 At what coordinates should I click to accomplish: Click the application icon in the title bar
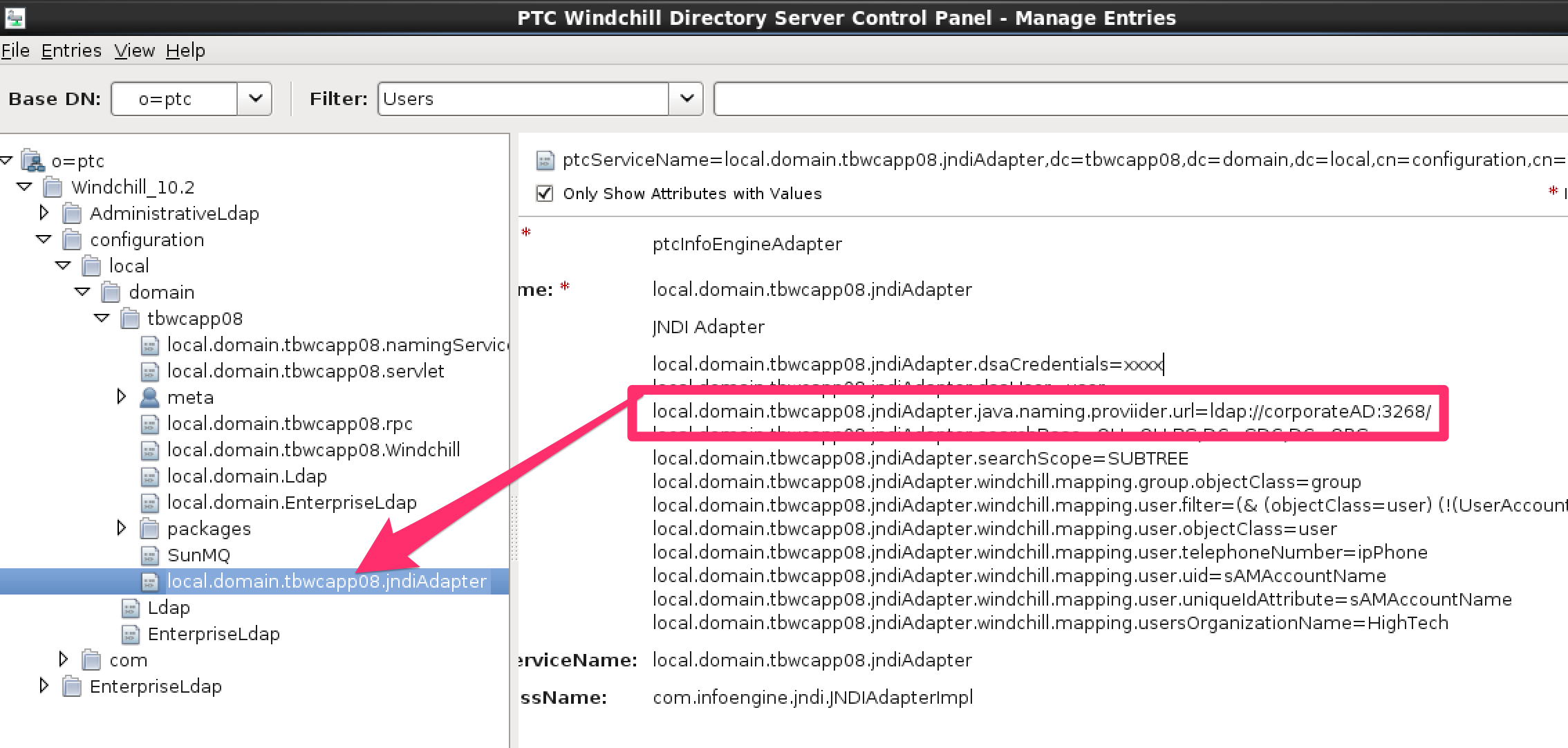pos(15,17)
